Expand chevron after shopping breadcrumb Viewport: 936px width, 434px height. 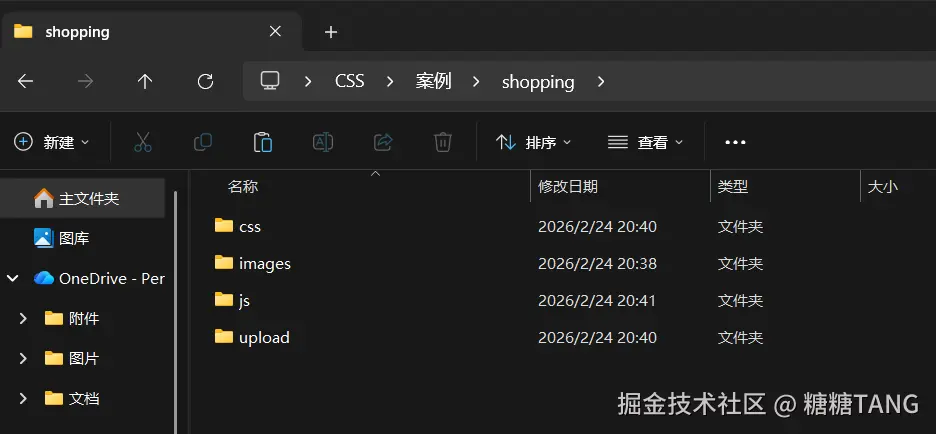pyautogui.click(x=601, y=81)
